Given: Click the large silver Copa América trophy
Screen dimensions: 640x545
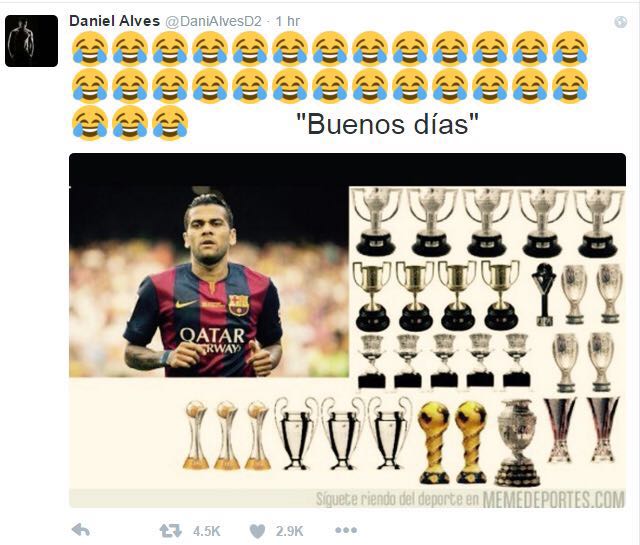Looking at the screenshot, I should point(518,443).
